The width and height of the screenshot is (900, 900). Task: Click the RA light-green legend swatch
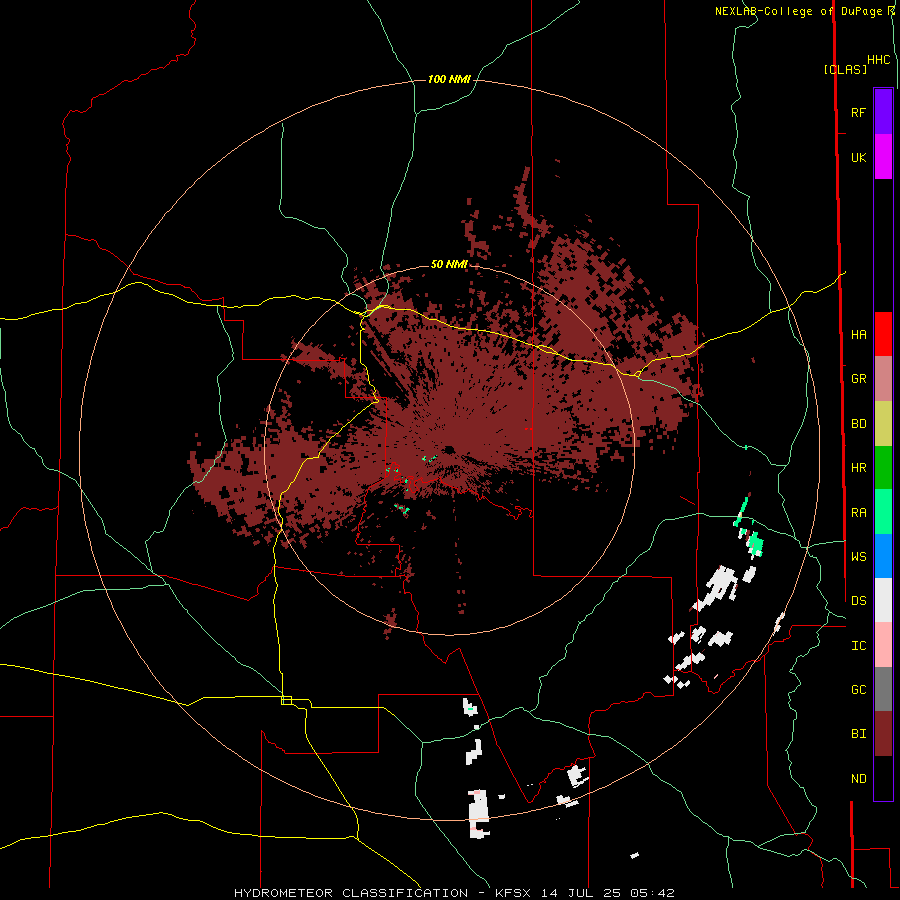coord(883,512)
